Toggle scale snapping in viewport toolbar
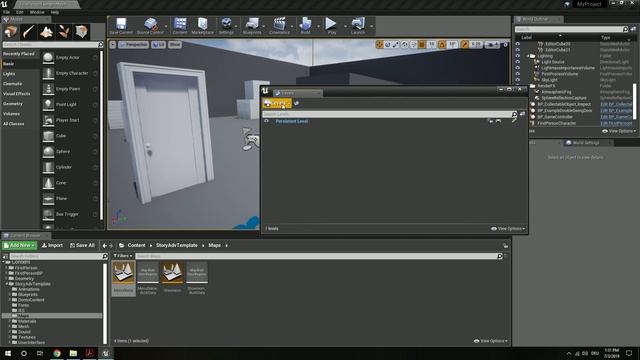640x360 pixels. coord(464,44)
